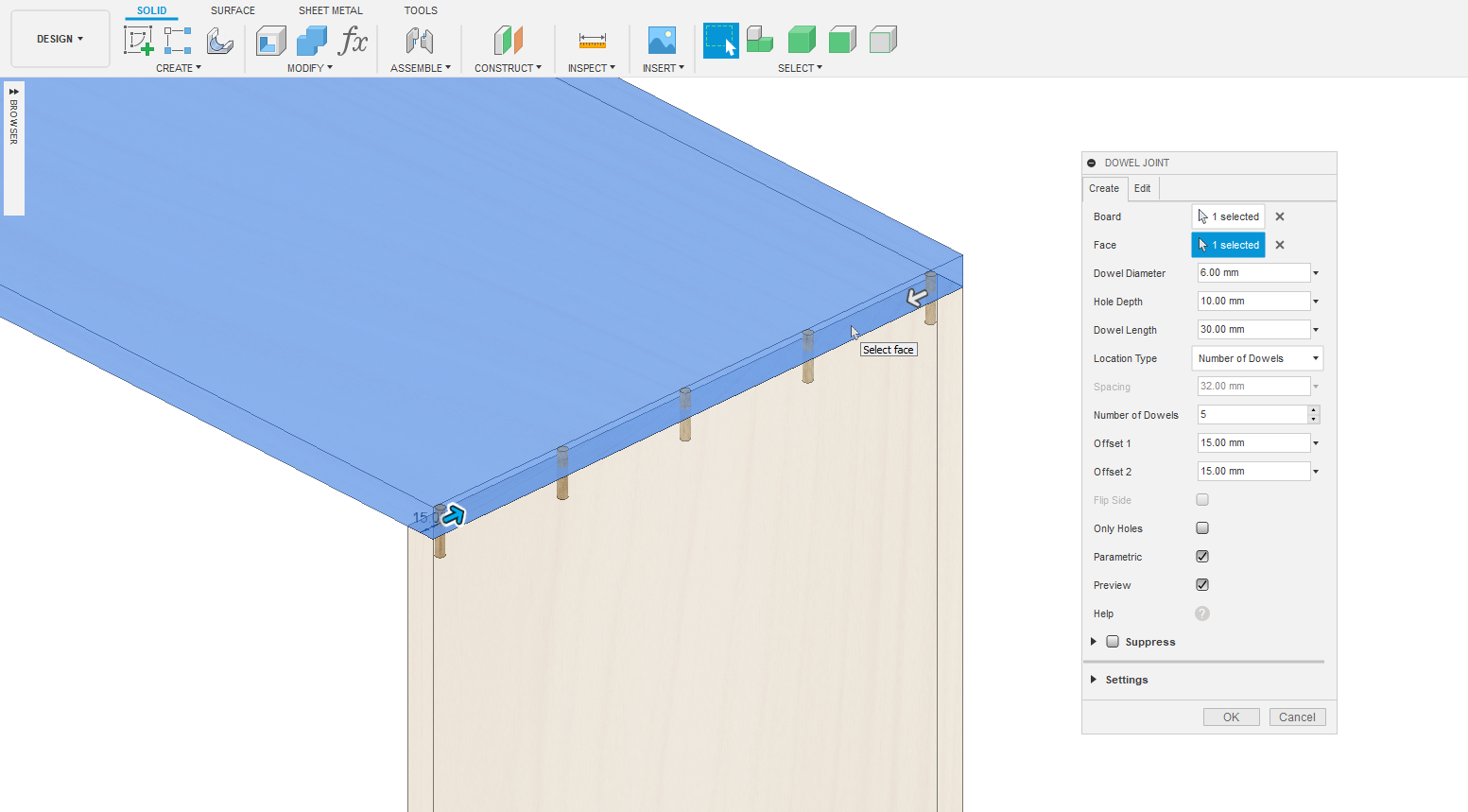Click the Insert image icon

point(662,41)
